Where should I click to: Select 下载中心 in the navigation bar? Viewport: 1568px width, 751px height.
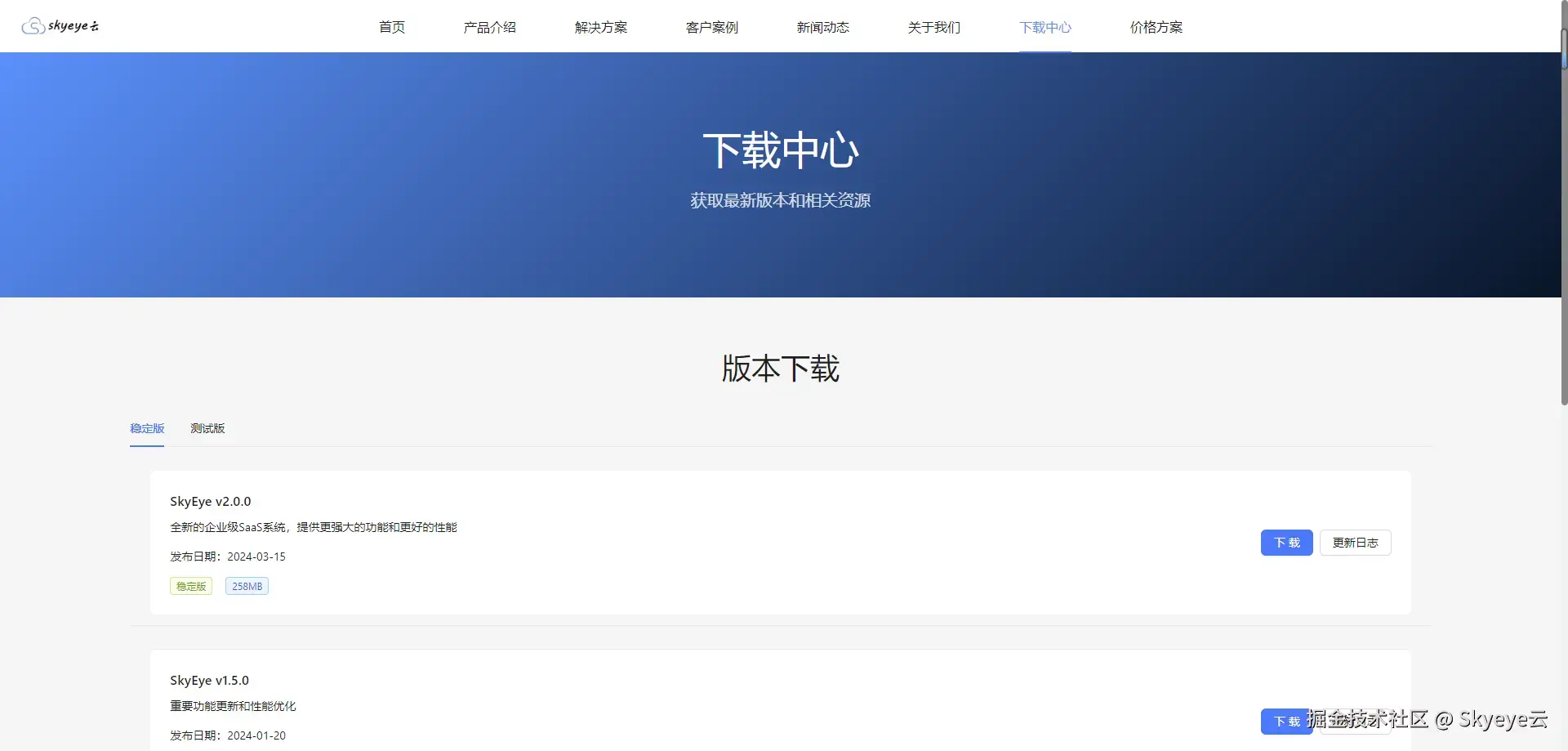1045,27
